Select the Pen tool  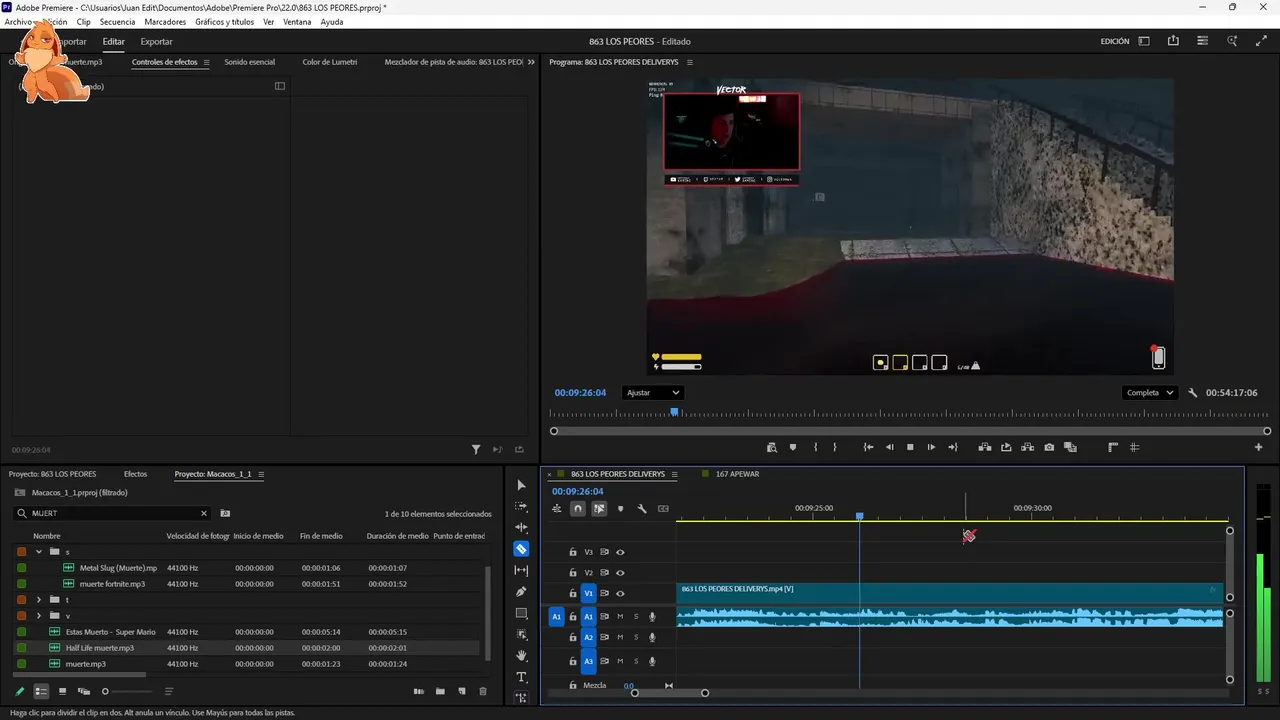click(x=521, y=592)
